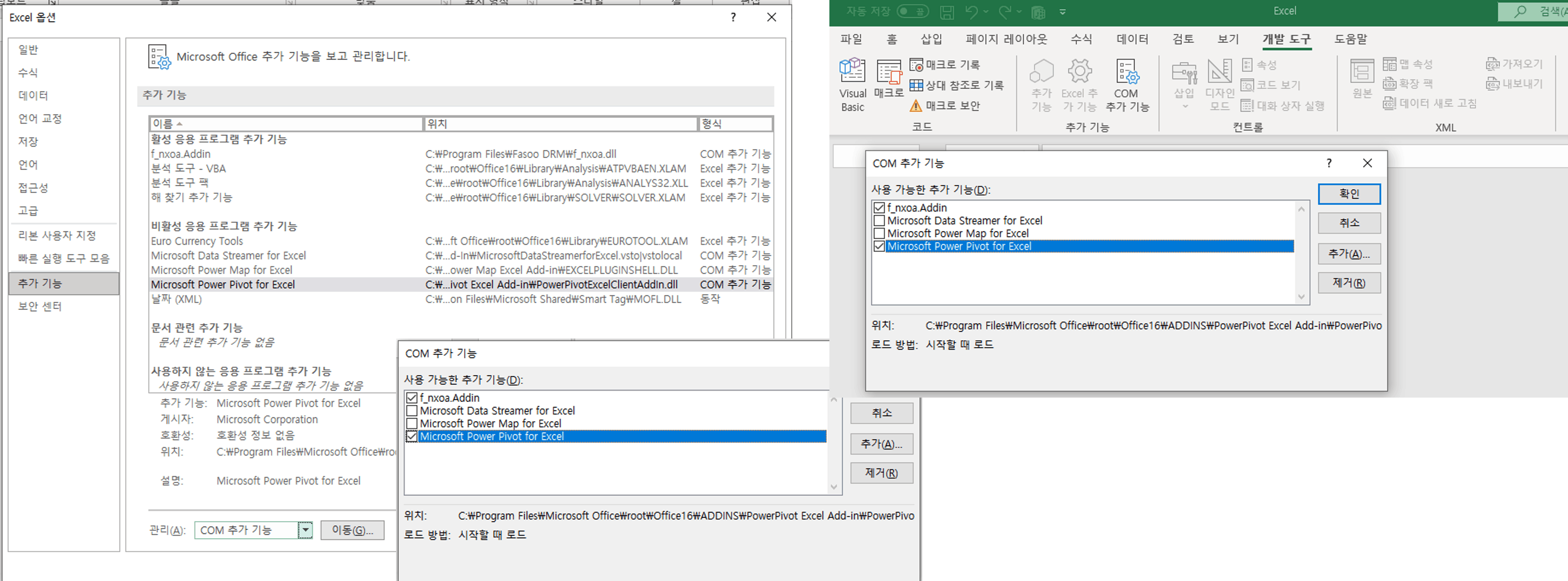Viewport: 1568px width, 581px height.
Task: Expand the 관리 COM 추가 기능 dropdown
Action: pyautogui.click(x=306, y=530)
